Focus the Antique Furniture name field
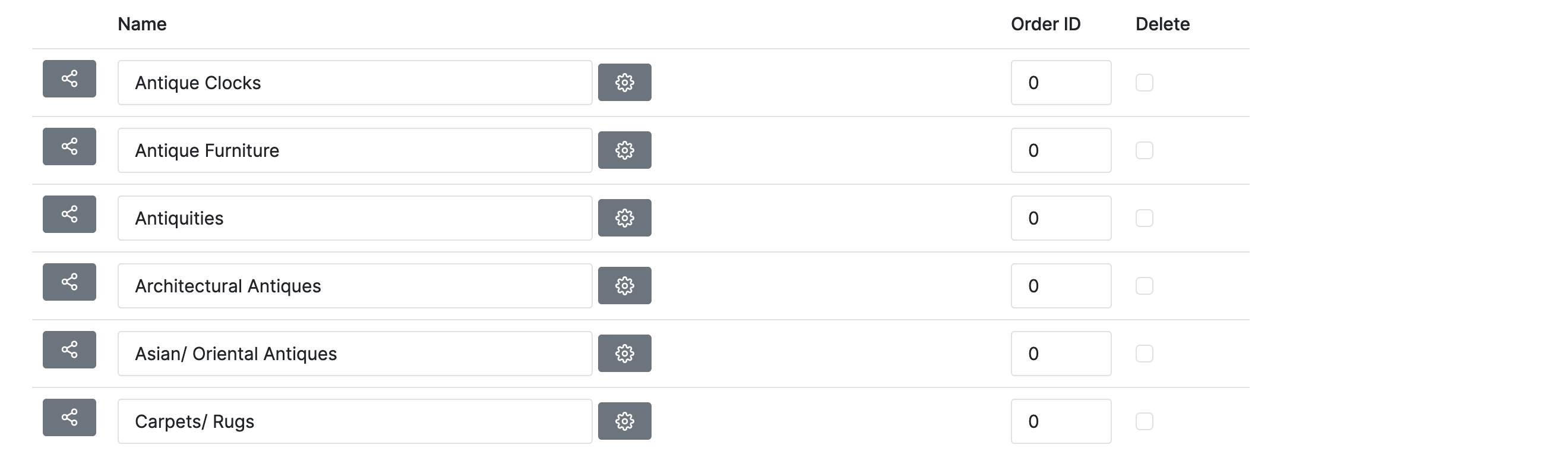Viewport: 1568px width, 454px height. pos(354,150)
